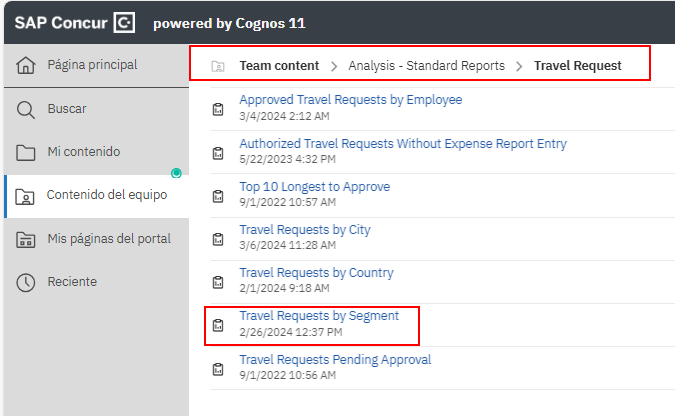Screen dimensions: 675x416
Task: Click the date 5/22/2023 4:32 PM
Action: click(287, 159)
